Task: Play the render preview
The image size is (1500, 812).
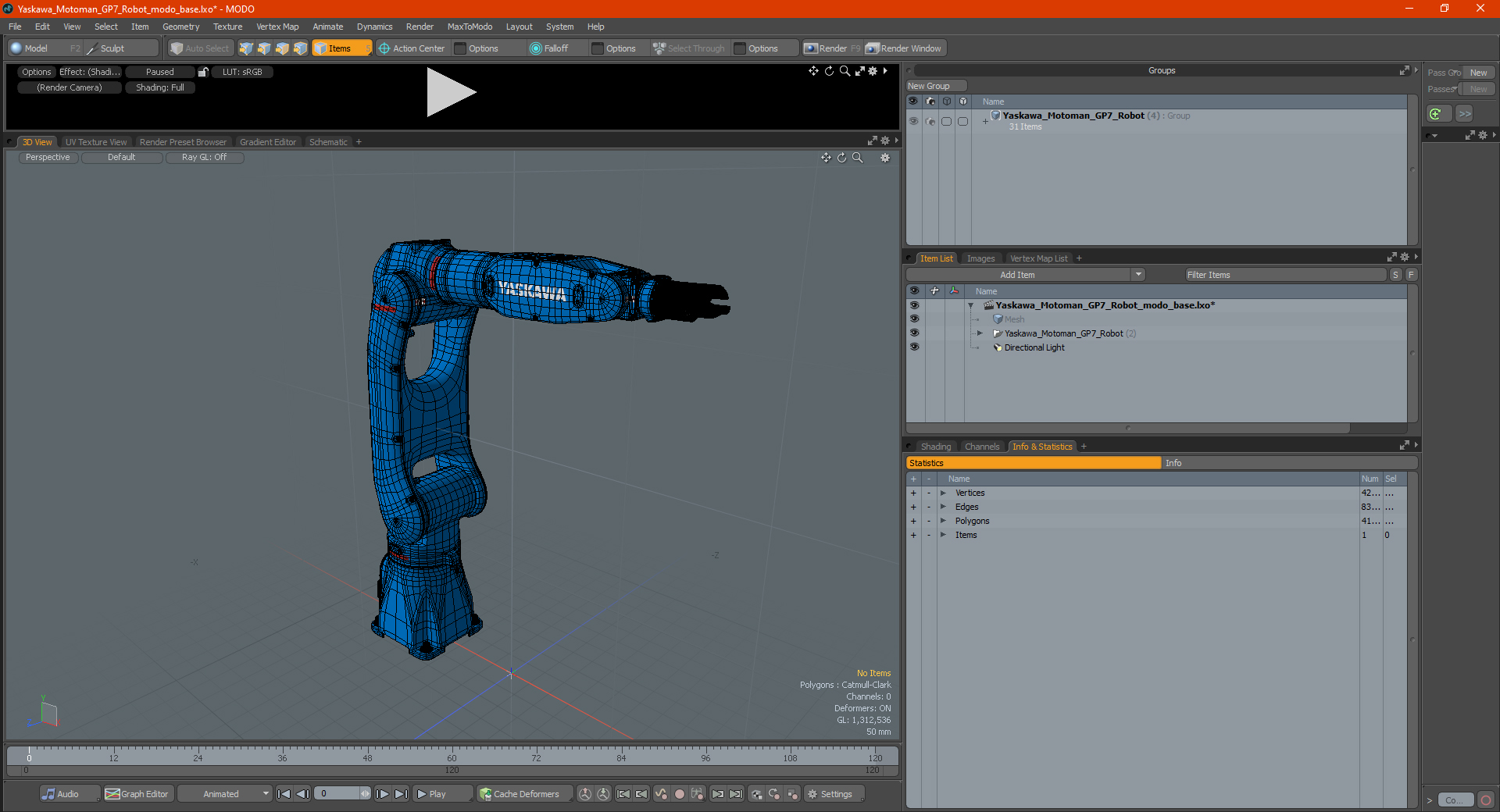Action: pos(451,92)
